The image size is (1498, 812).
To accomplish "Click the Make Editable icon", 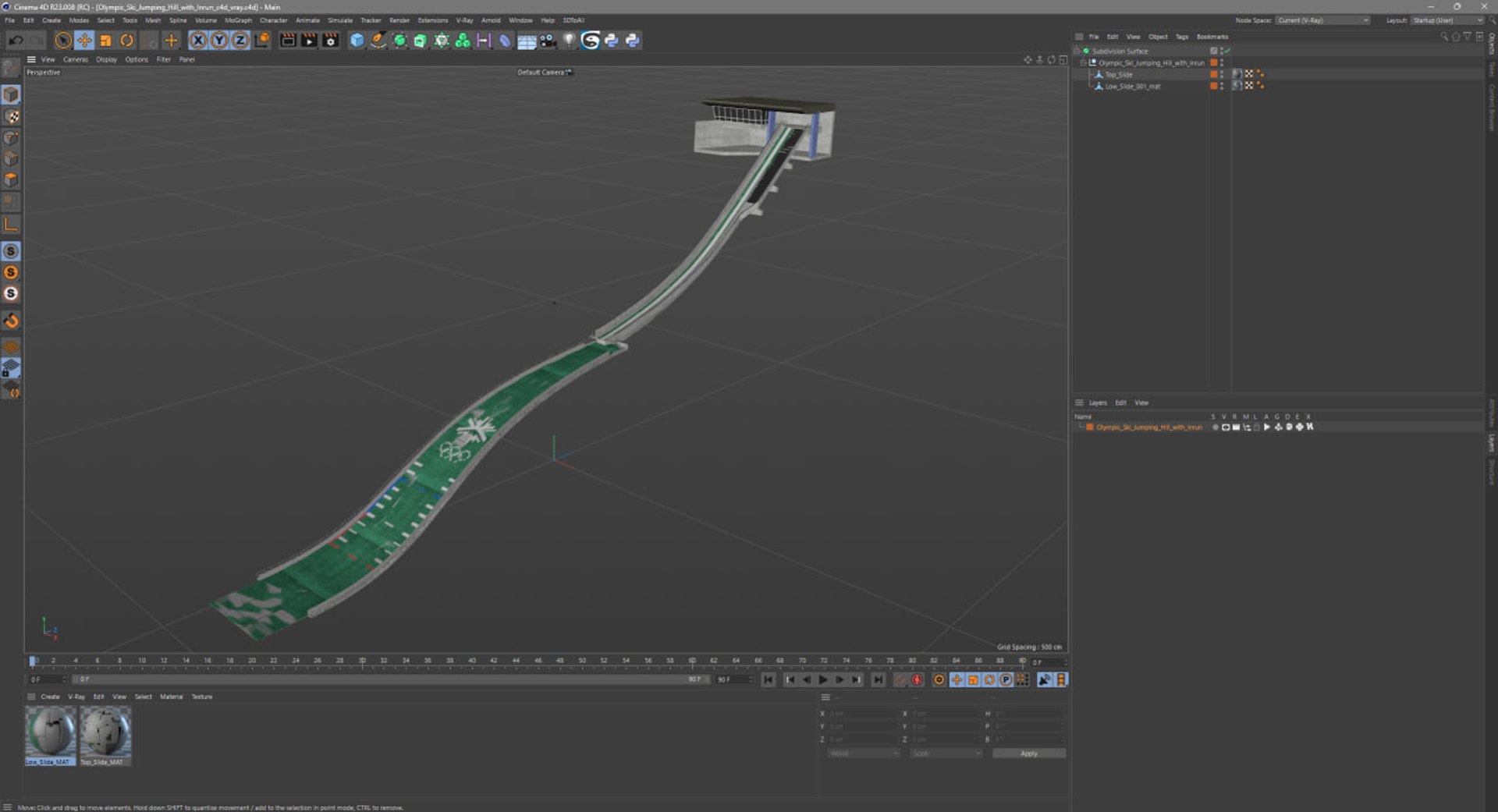I will pos(12,69).
